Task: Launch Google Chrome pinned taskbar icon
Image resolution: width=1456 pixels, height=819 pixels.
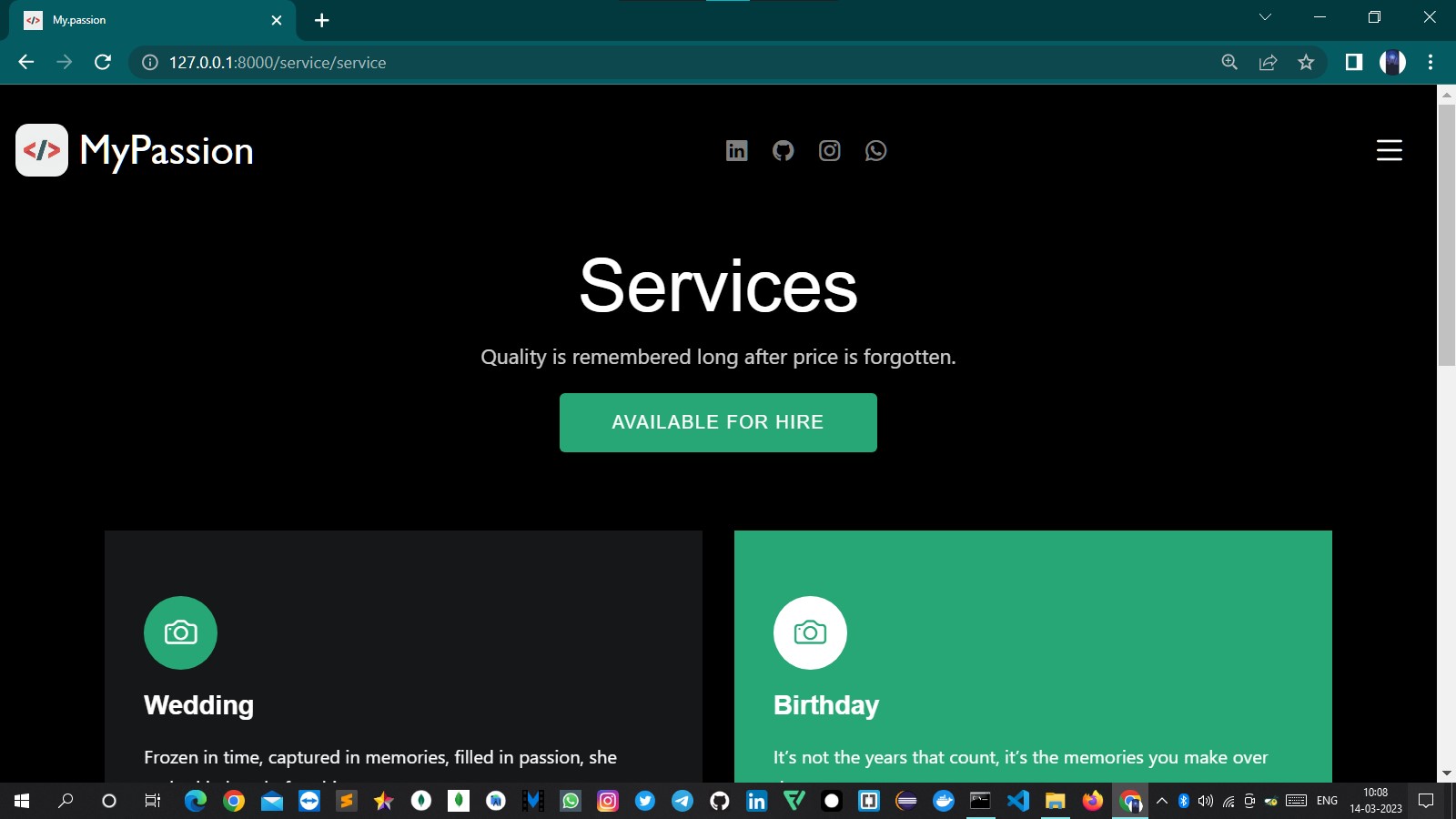Action: [234, 801]
